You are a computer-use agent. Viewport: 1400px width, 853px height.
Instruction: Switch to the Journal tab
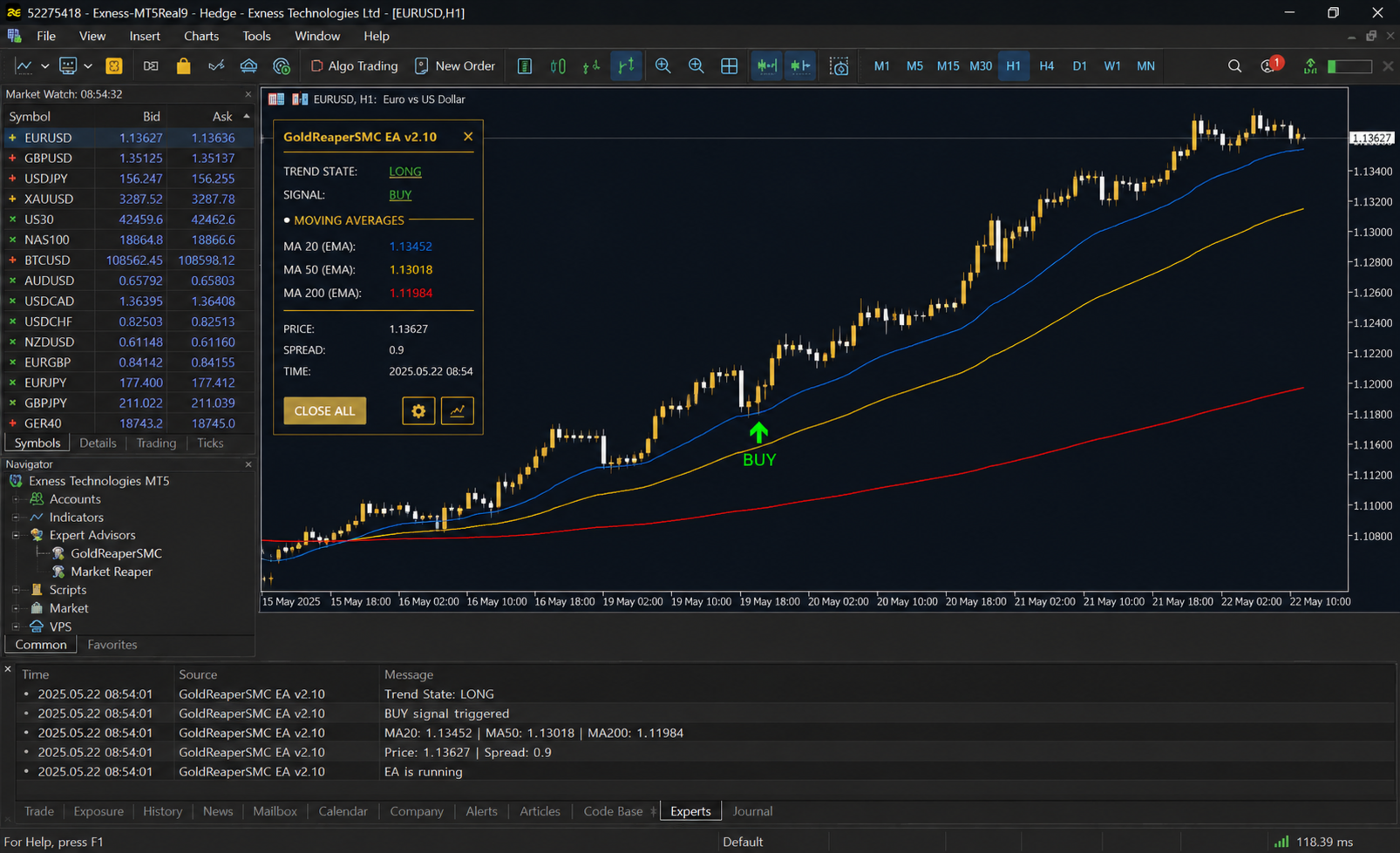(752, 811)
